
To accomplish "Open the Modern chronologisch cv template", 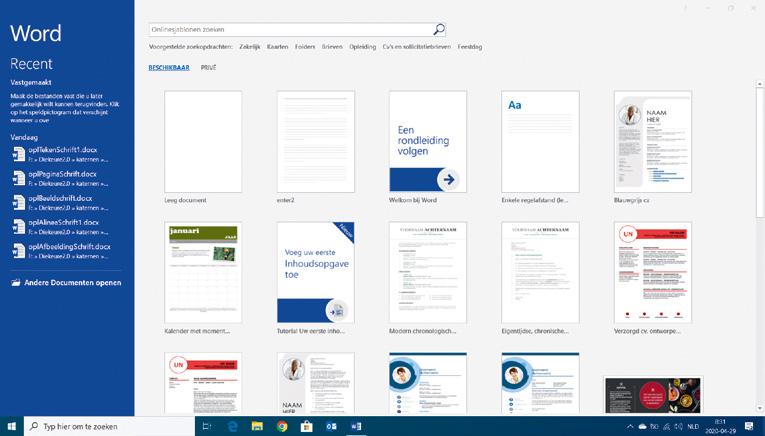I will (x=428, y=272).
